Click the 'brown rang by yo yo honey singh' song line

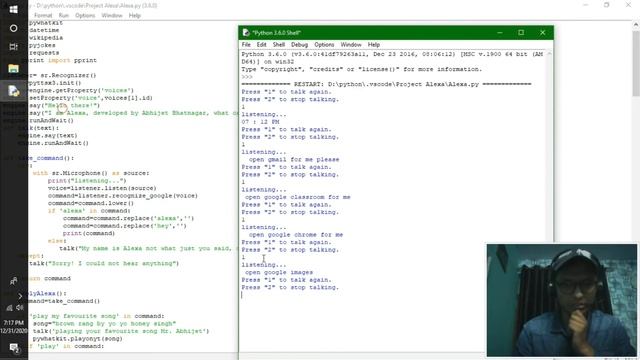click(104, 324)
